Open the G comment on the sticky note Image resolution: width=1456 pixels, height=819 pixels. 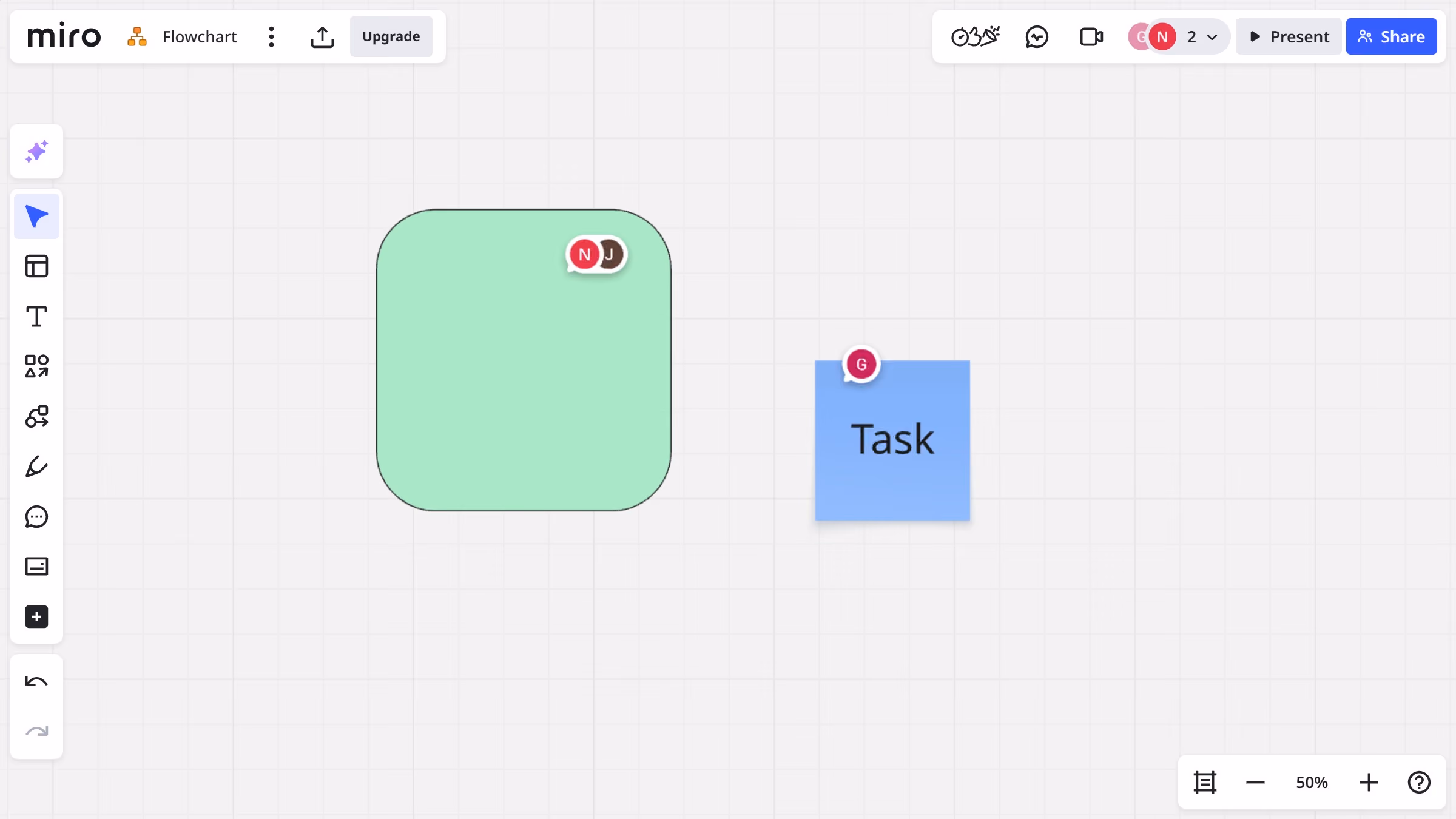click(x=861, y=365)
